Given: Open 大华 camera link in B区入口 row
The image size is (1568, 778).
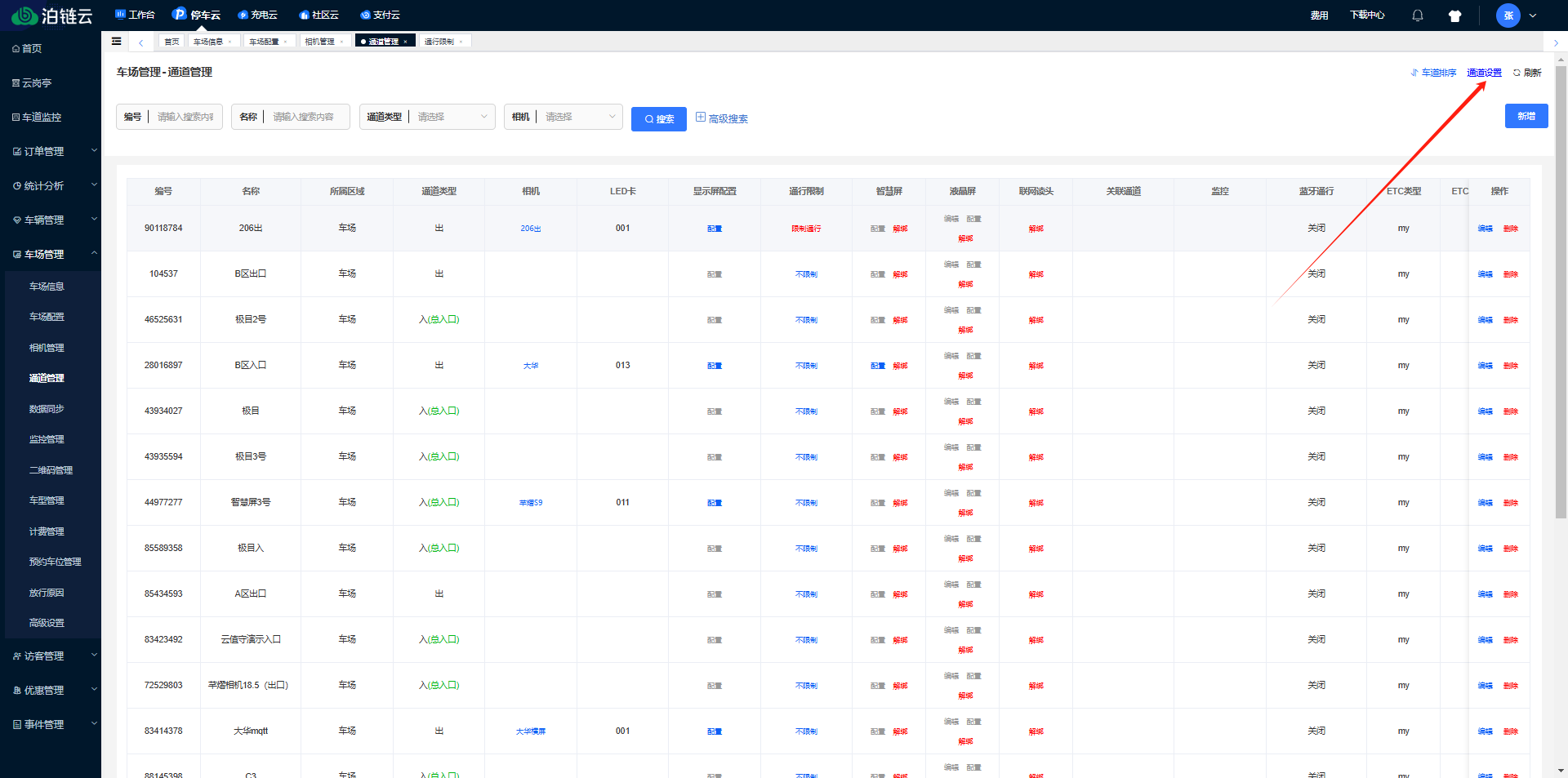Looking at the screenshot, I should click(x=531, y=366).
